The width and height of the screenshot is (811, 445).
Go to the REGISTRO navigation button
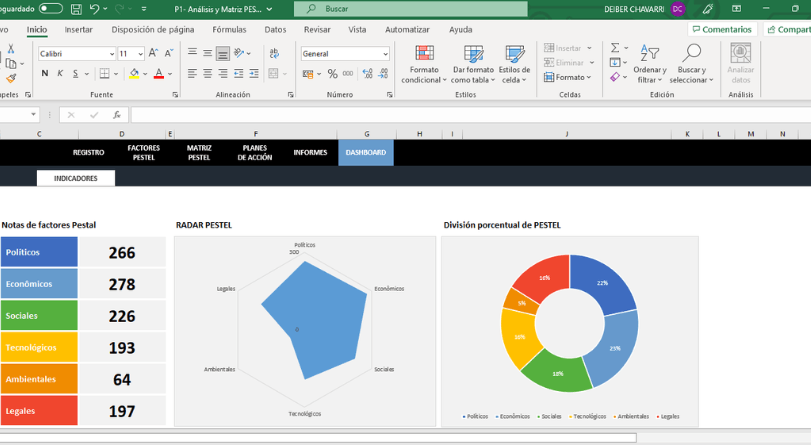coord(88,153)
